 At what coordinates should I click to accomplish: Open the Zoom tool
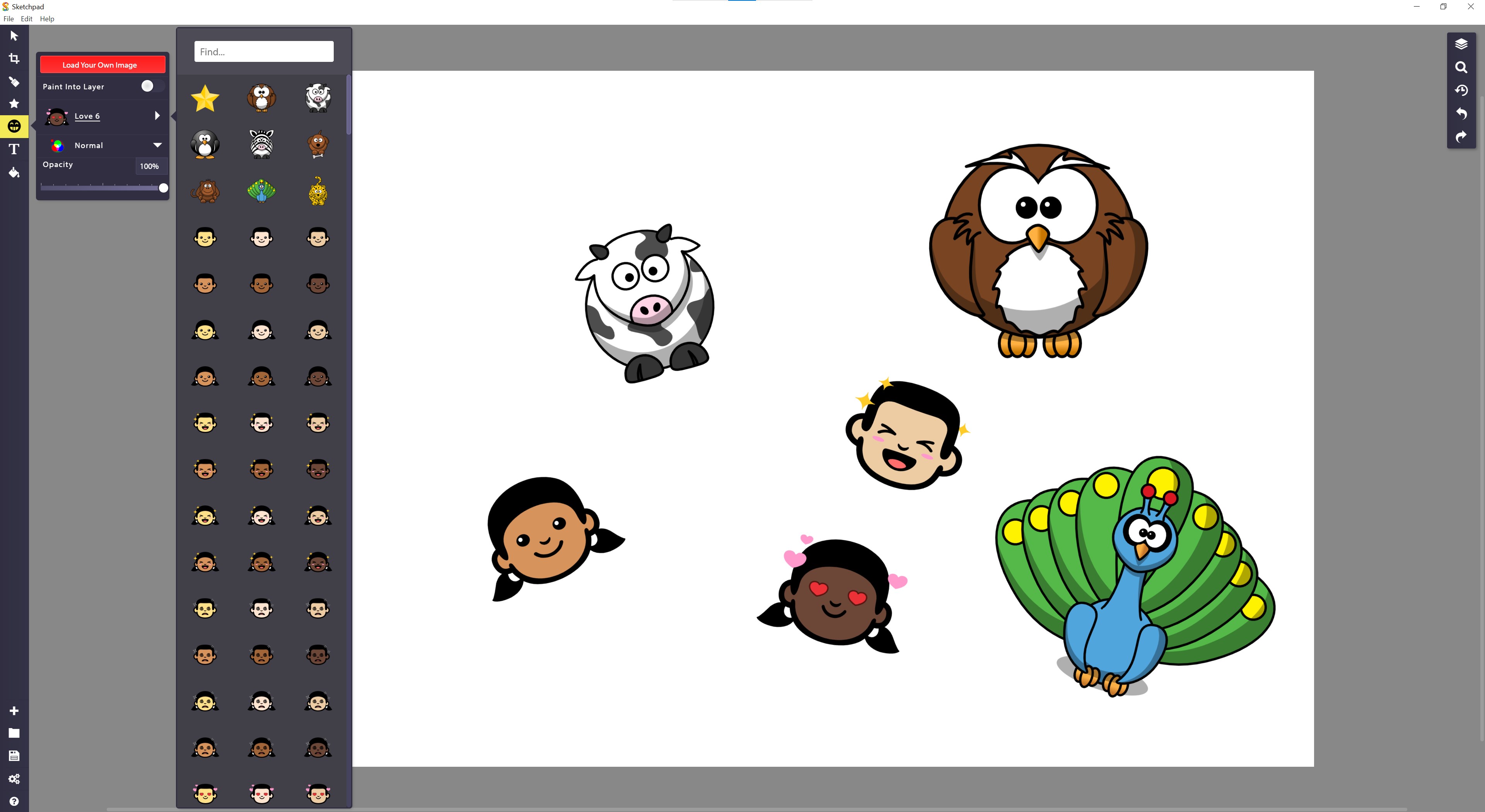tap(1461, 67)
